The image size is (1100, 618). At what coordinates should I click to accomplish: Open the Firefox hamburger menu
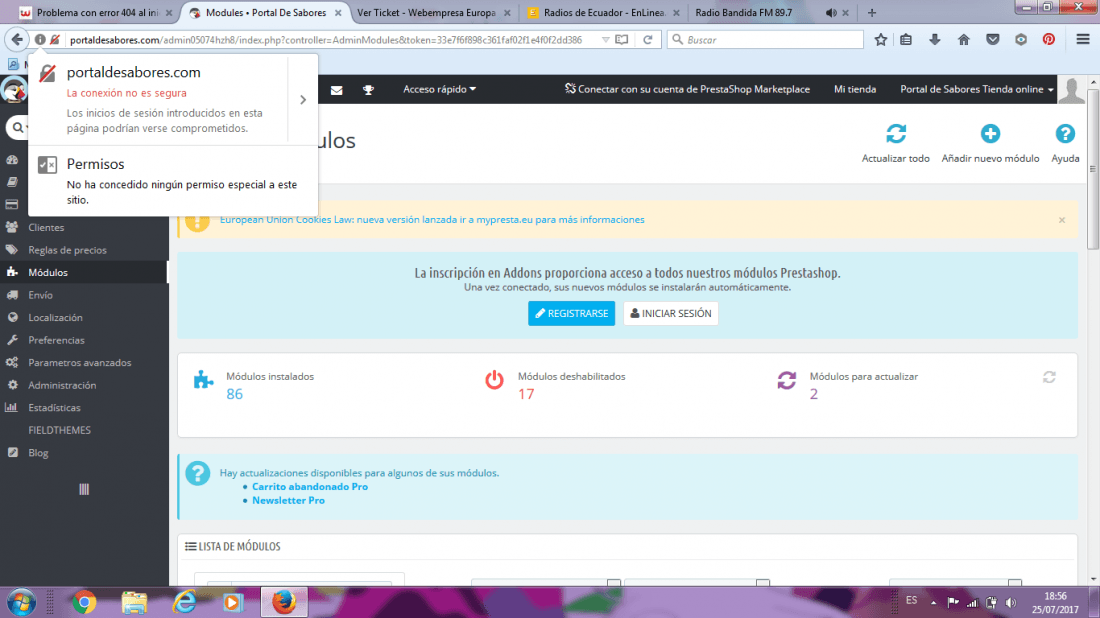1082,40
